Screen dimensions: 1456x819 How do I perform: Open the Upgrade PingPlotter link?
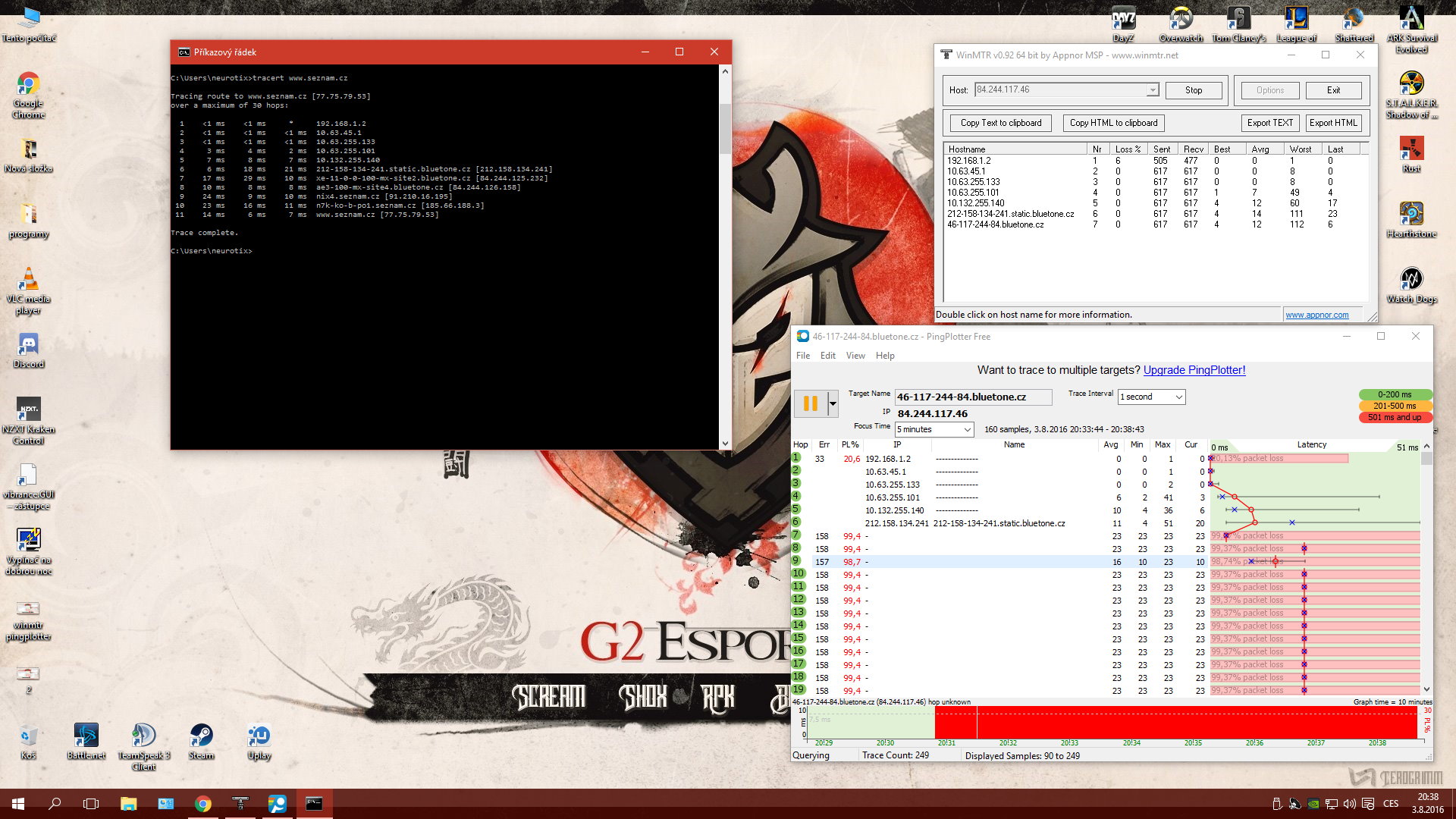coord(1194,370)
